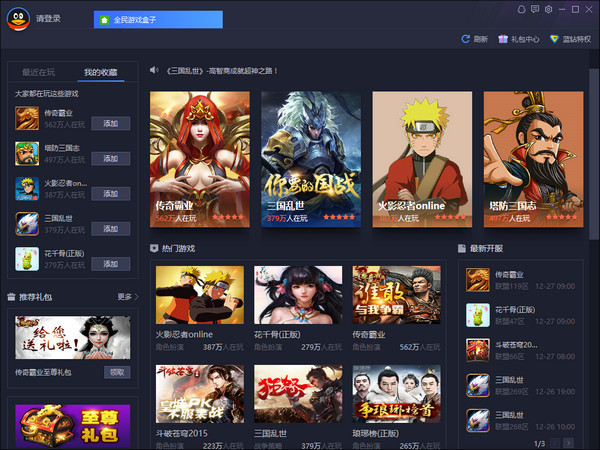Click the QQ penguin avatar logo
The width and height of the screenshot is (600, 450).
click(18, 18)
